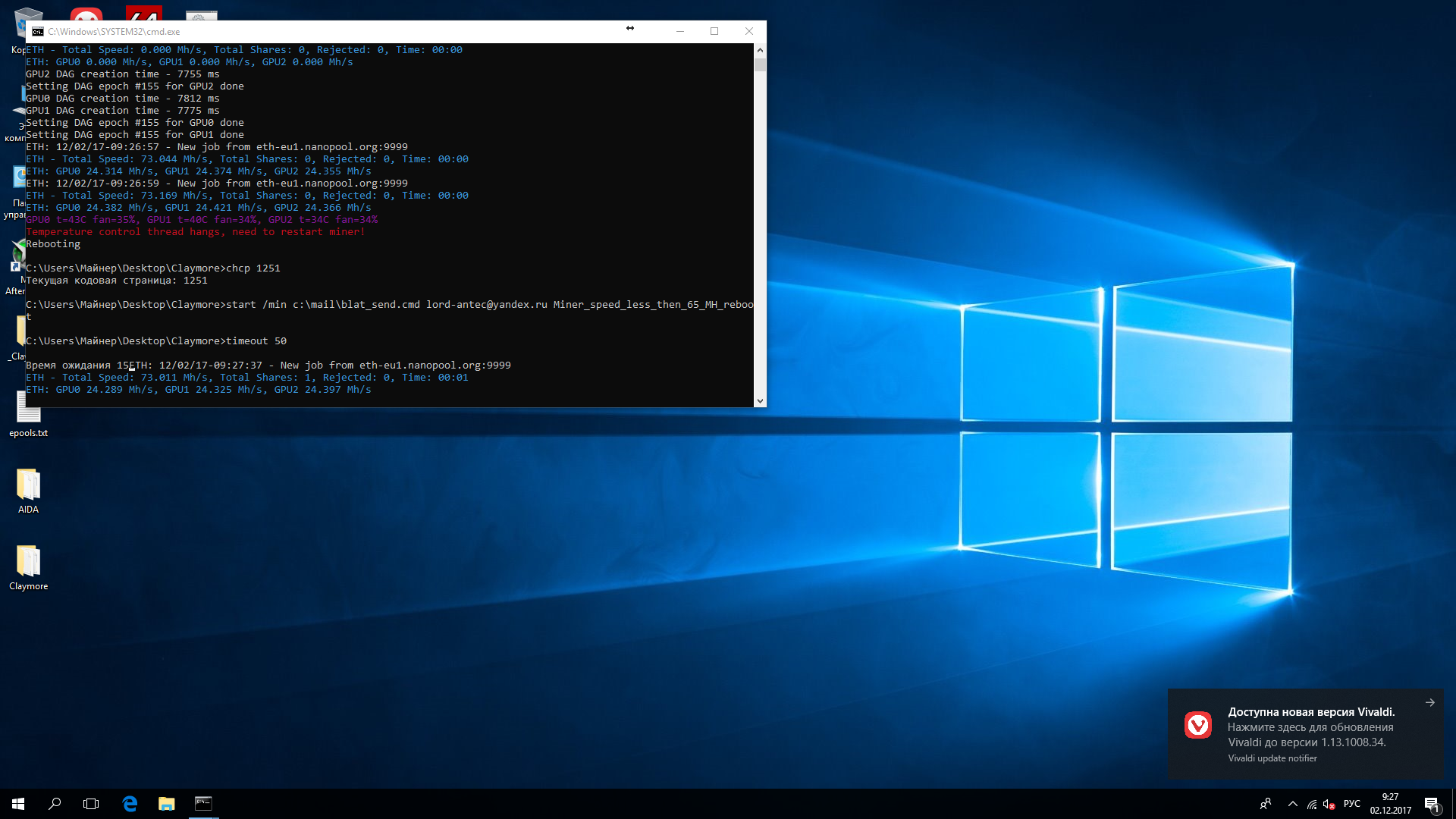Select the epools.txt file on desktop
This screenshot has width=1456, height=819.
[x=28, y=414]
